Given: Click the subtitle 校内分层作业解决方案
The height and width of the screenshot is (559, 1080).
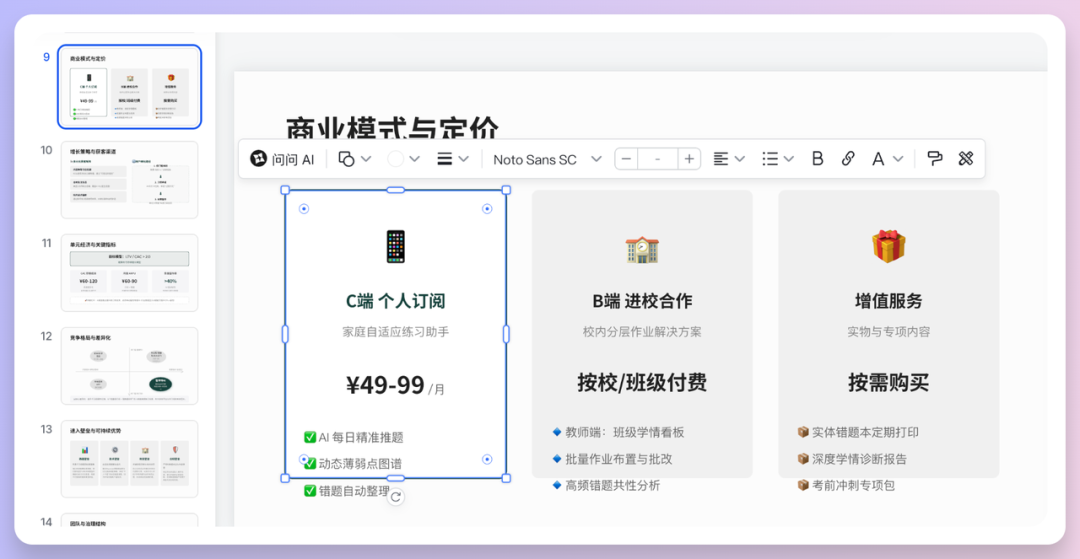Looking at the screenshot, I should [642, 332].
